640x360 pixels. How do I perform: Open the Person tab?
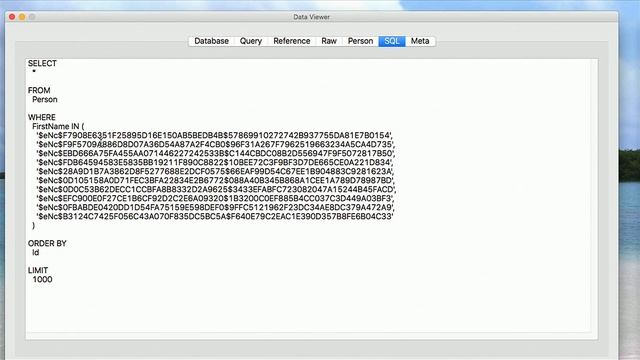click(360, 41)
